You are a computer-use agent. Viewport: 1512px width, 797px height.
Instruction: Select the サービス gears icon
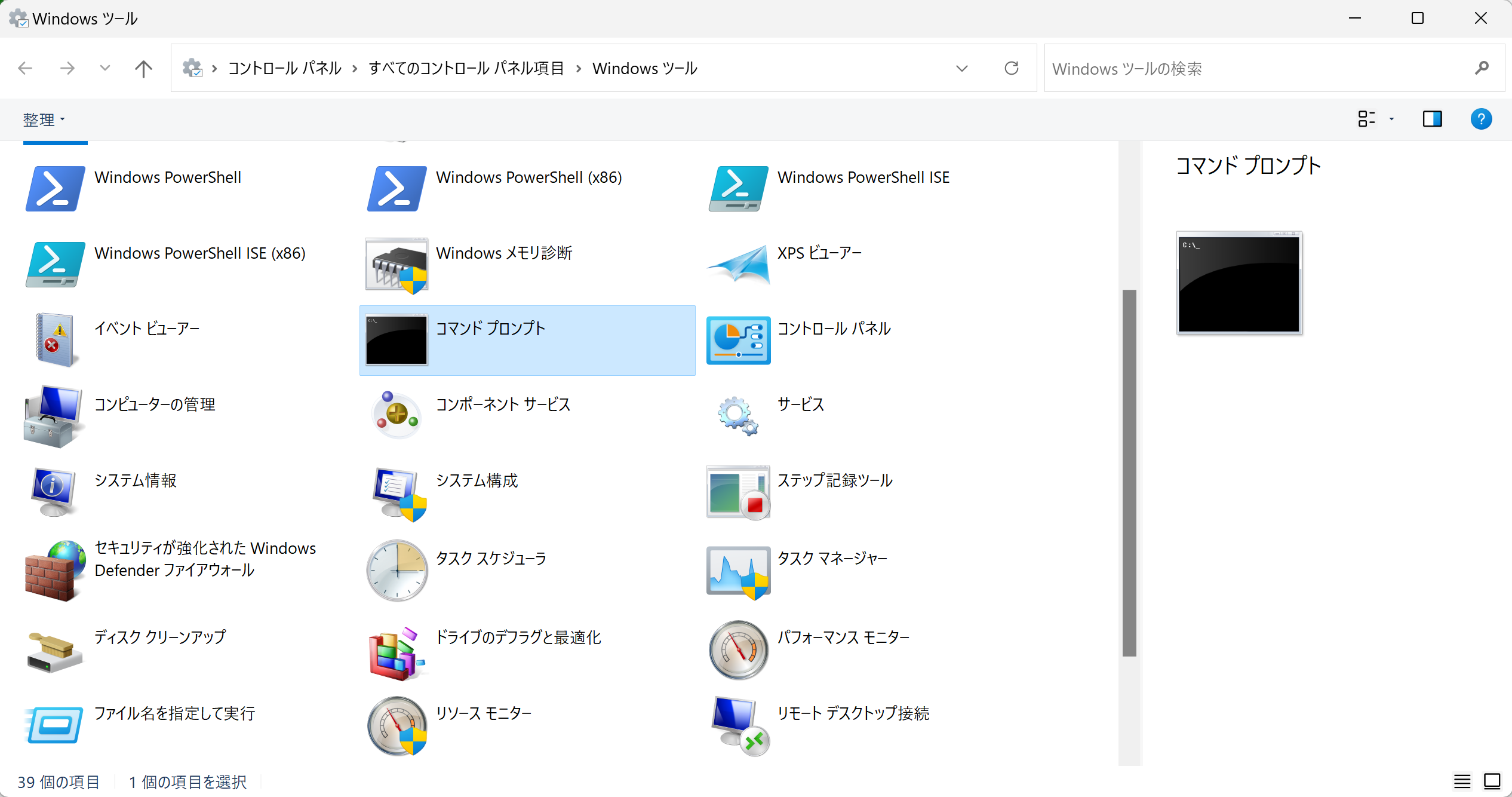[738, 416]
